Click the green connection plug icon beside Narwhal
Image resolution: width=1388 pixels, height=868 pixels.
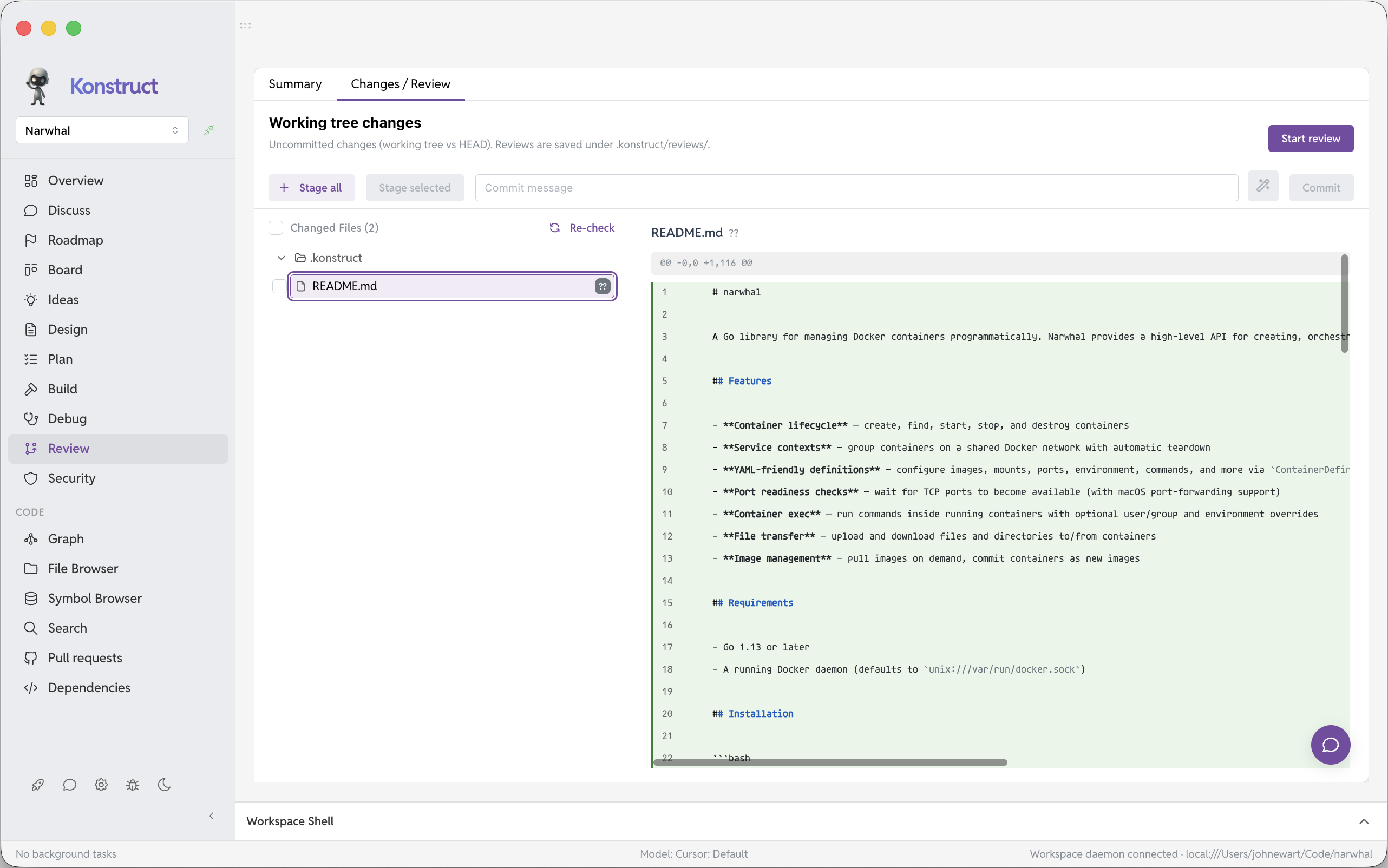coord(209,130)
